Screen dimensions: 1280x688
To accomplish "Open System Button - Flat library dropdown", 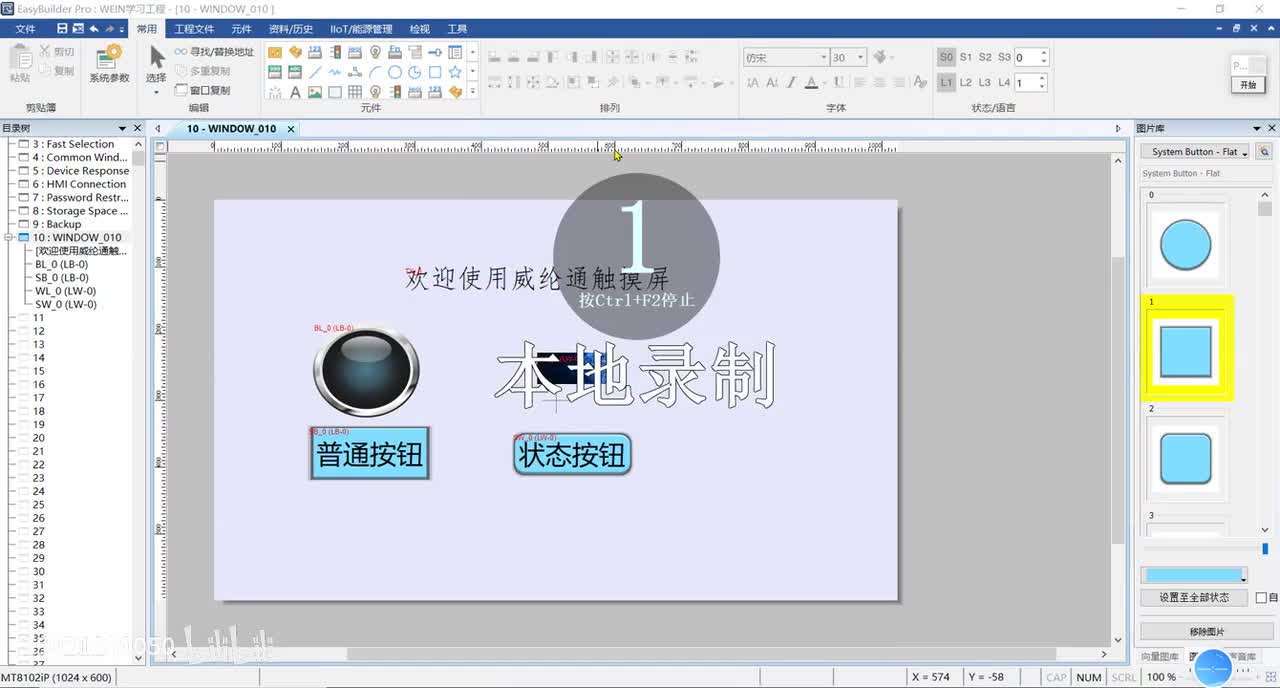I will coord(1195,152).
